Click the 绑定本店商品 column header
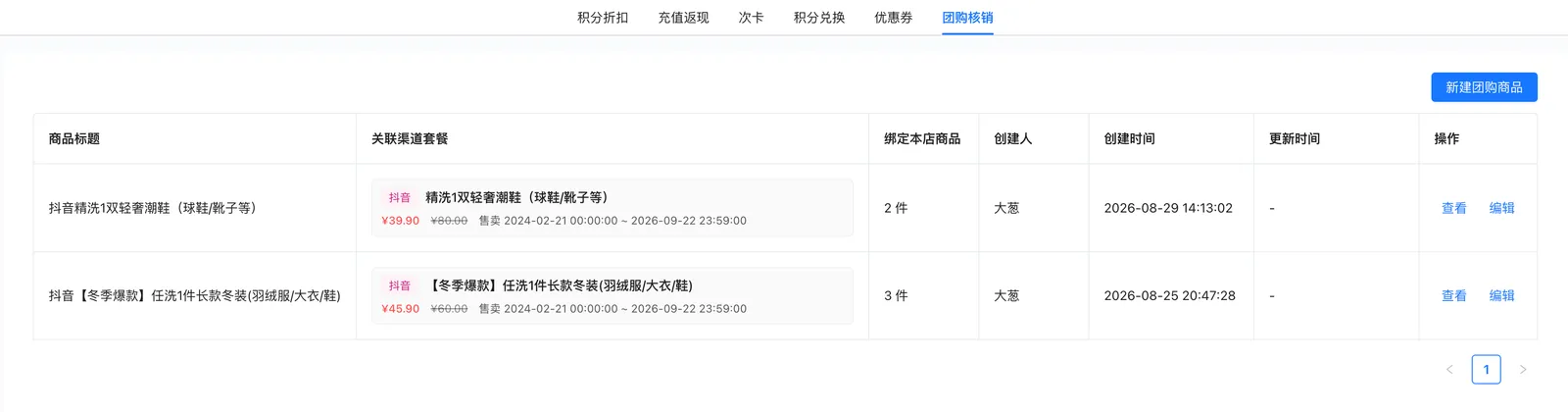 click(922, 139)
